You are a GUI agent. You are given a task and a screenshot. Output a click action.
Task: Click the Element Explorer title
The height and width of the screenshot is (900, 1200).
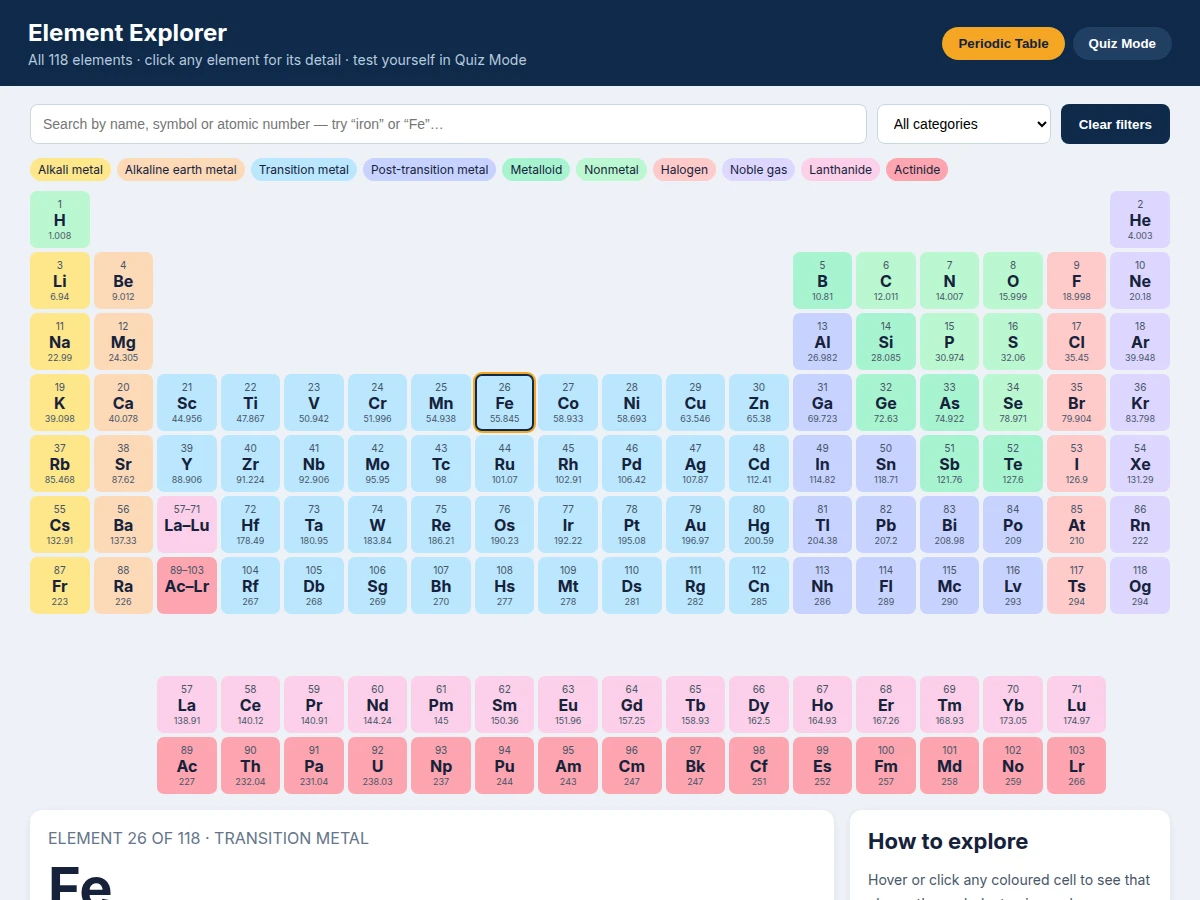tap(128, 33)
